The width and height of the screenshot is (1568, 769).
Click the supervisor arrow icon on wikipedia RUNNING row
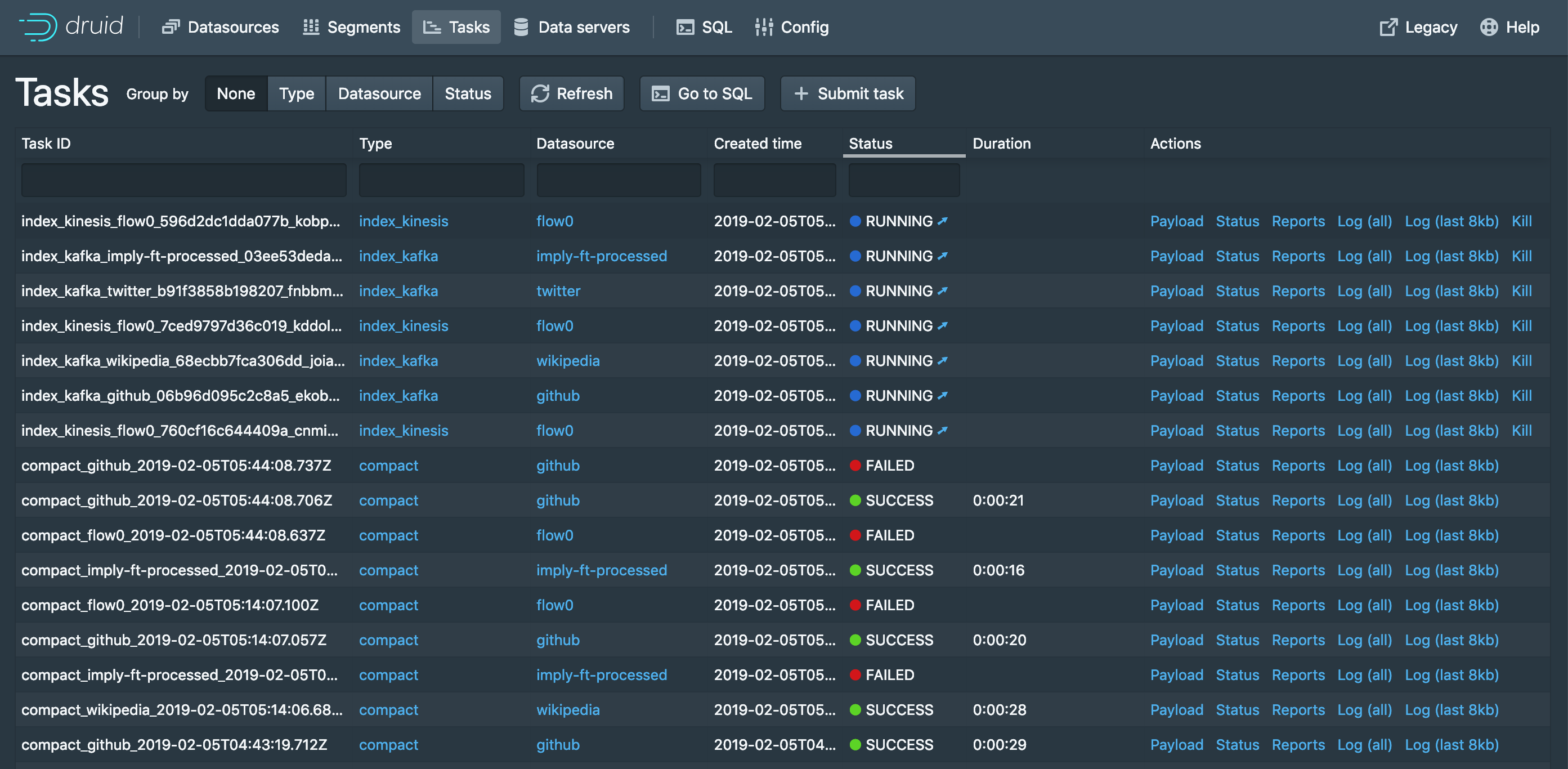coord(942,360)
